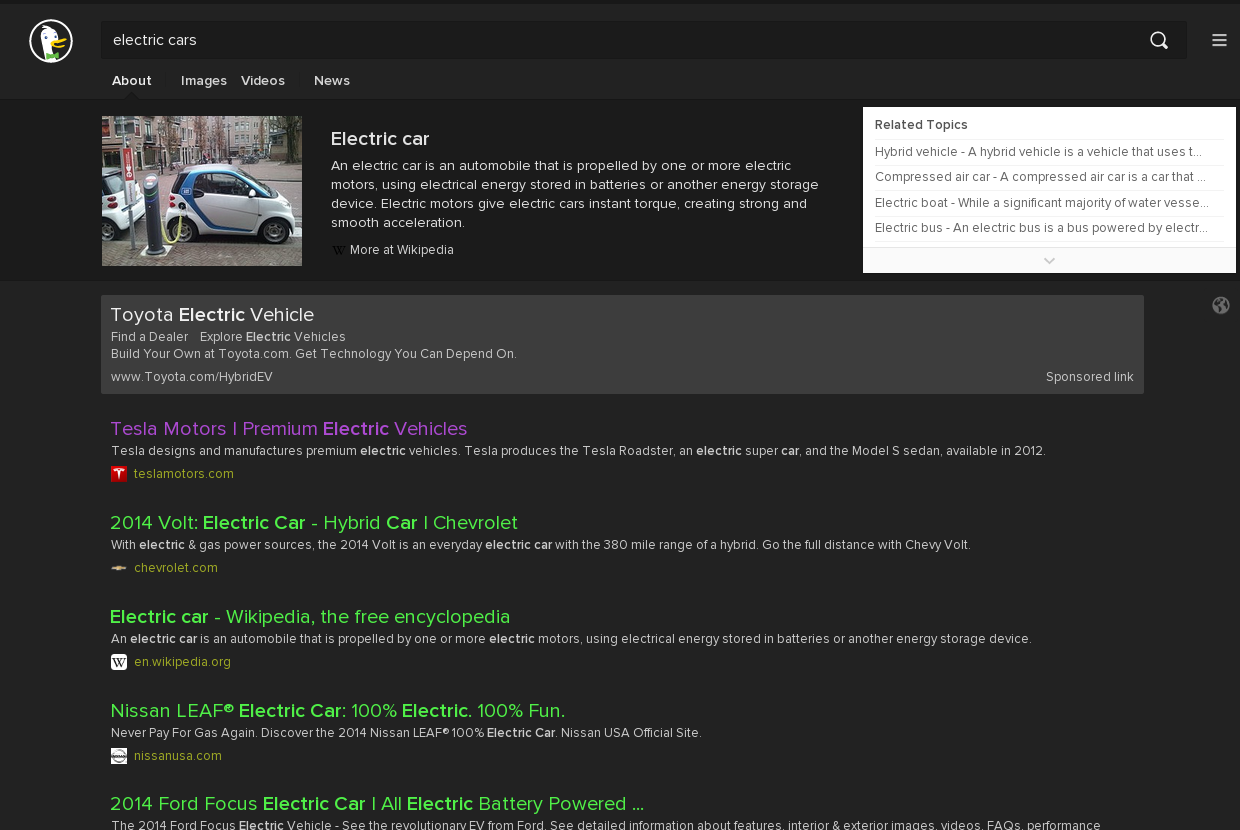Click the globe region icon
The height and width of the screenshot is (830, 1240).
[x=1221, y=305]
